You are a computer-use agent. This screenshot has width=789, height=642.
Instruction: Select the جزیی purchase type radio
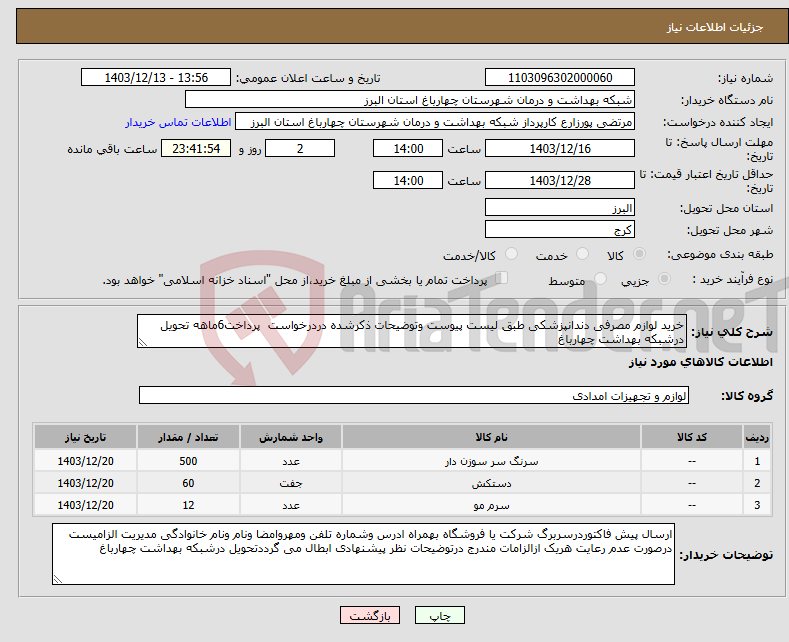[x=664, y=279]
